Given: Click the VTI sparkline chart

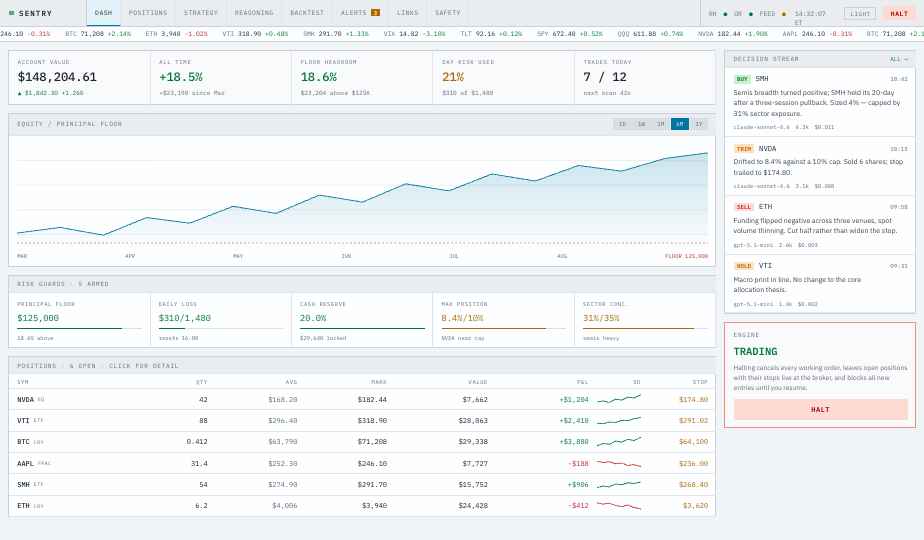Looking at the screenshot, I should 619,420.
